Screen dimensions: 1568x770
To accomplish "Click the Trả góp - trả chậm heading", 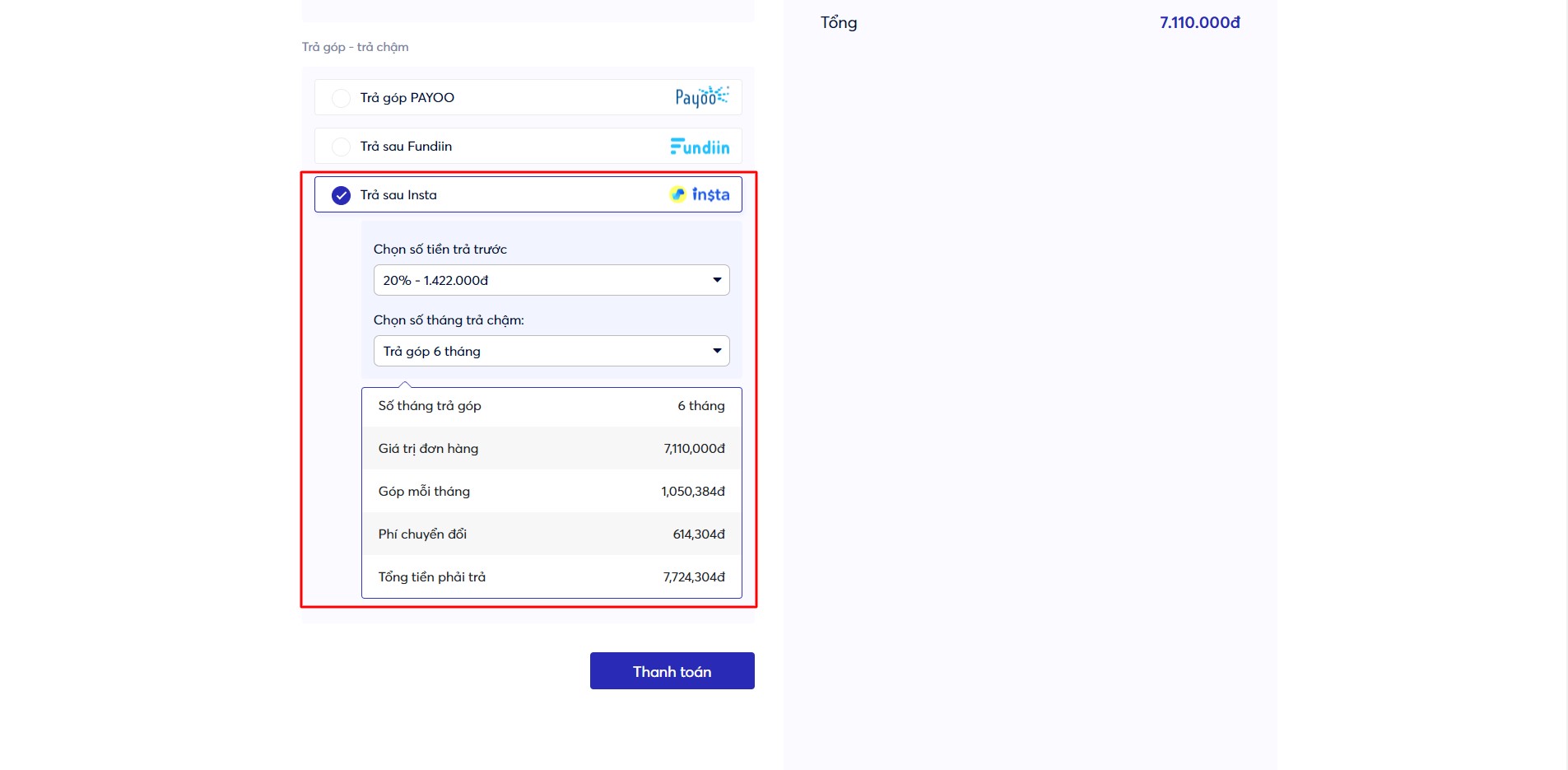I will click(356, 47).
